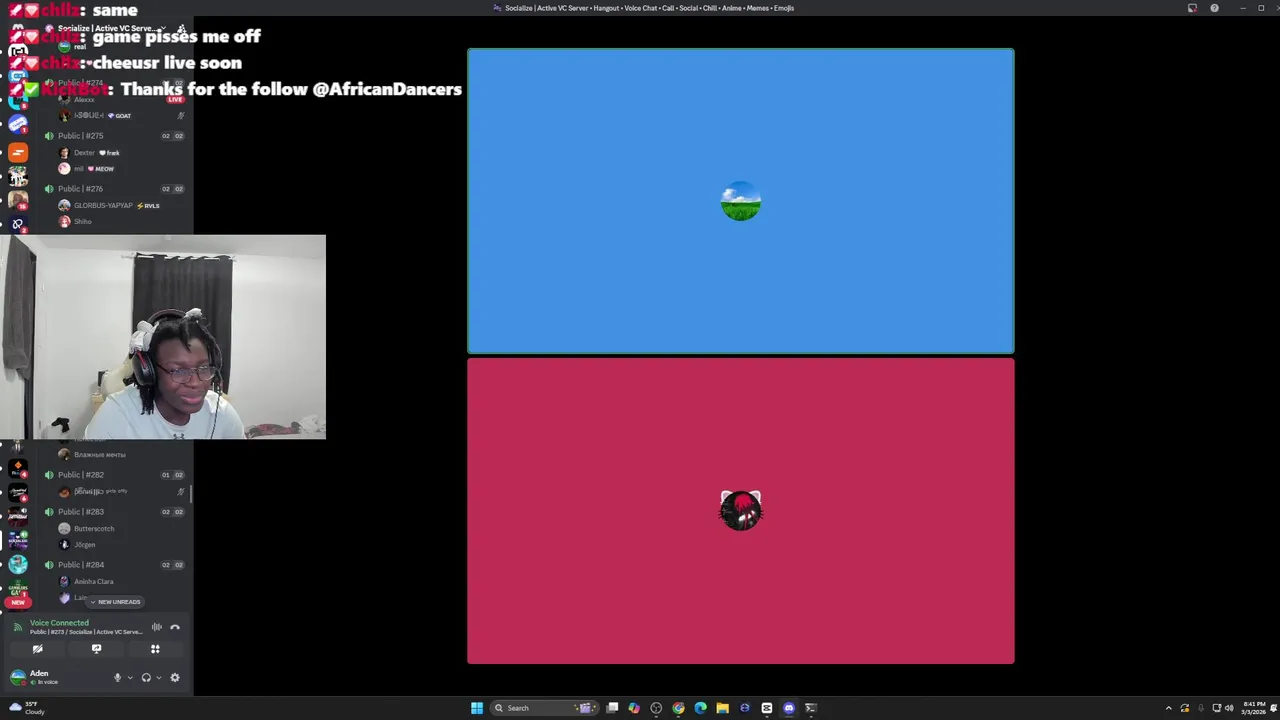The width and height of the screenshot is (1280, 720).
Task: Open the Discord inbox icon in title bar
Action: (x=1192, y=8)
